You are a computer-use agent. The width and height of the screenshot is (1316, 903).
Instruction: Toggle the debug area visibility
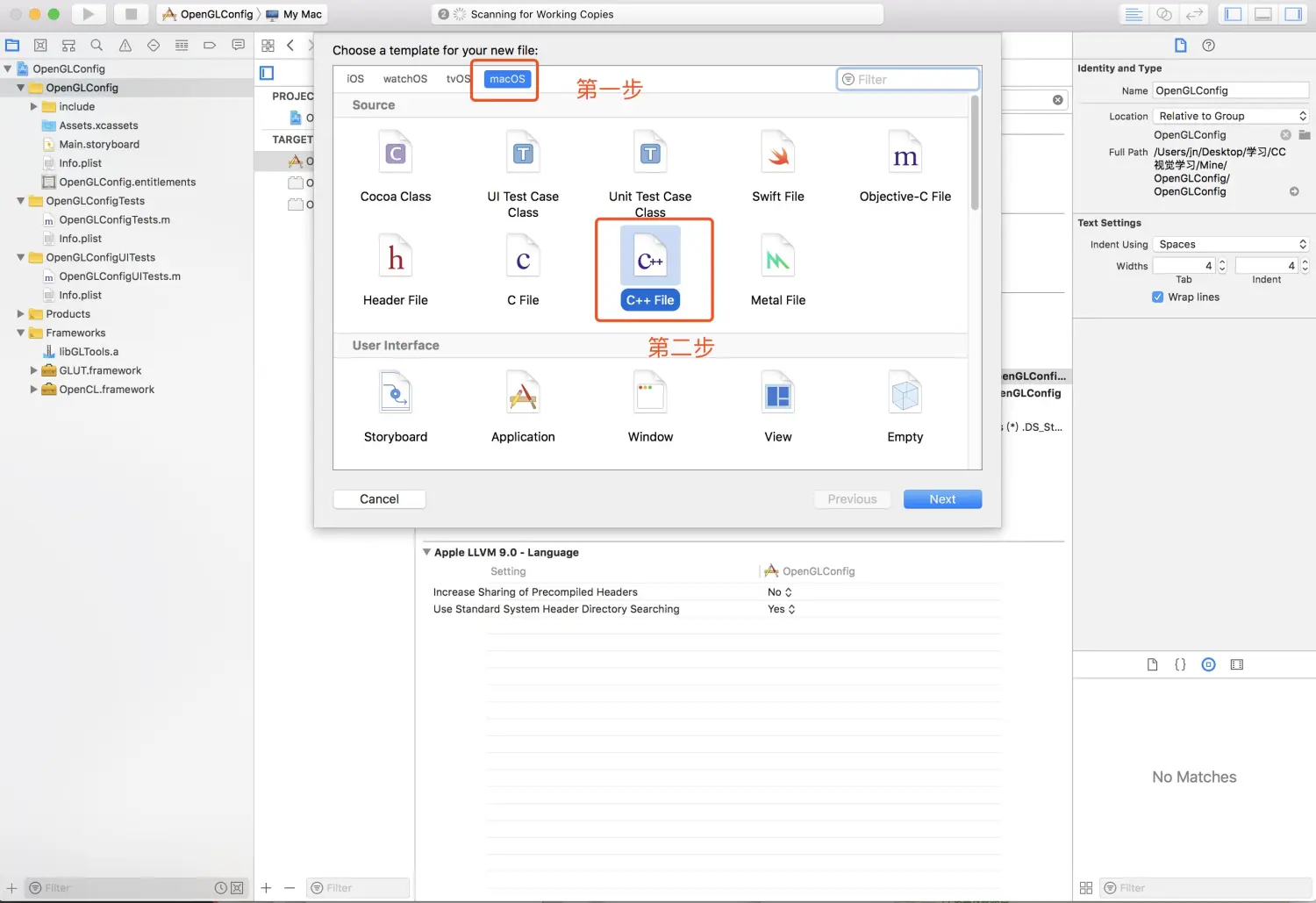1263,14
